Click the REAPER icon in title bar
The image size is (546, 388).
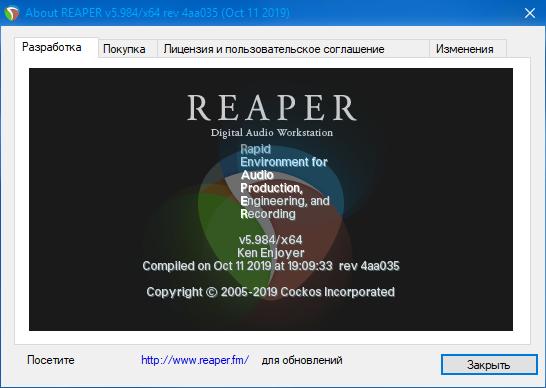pos(11,13)
